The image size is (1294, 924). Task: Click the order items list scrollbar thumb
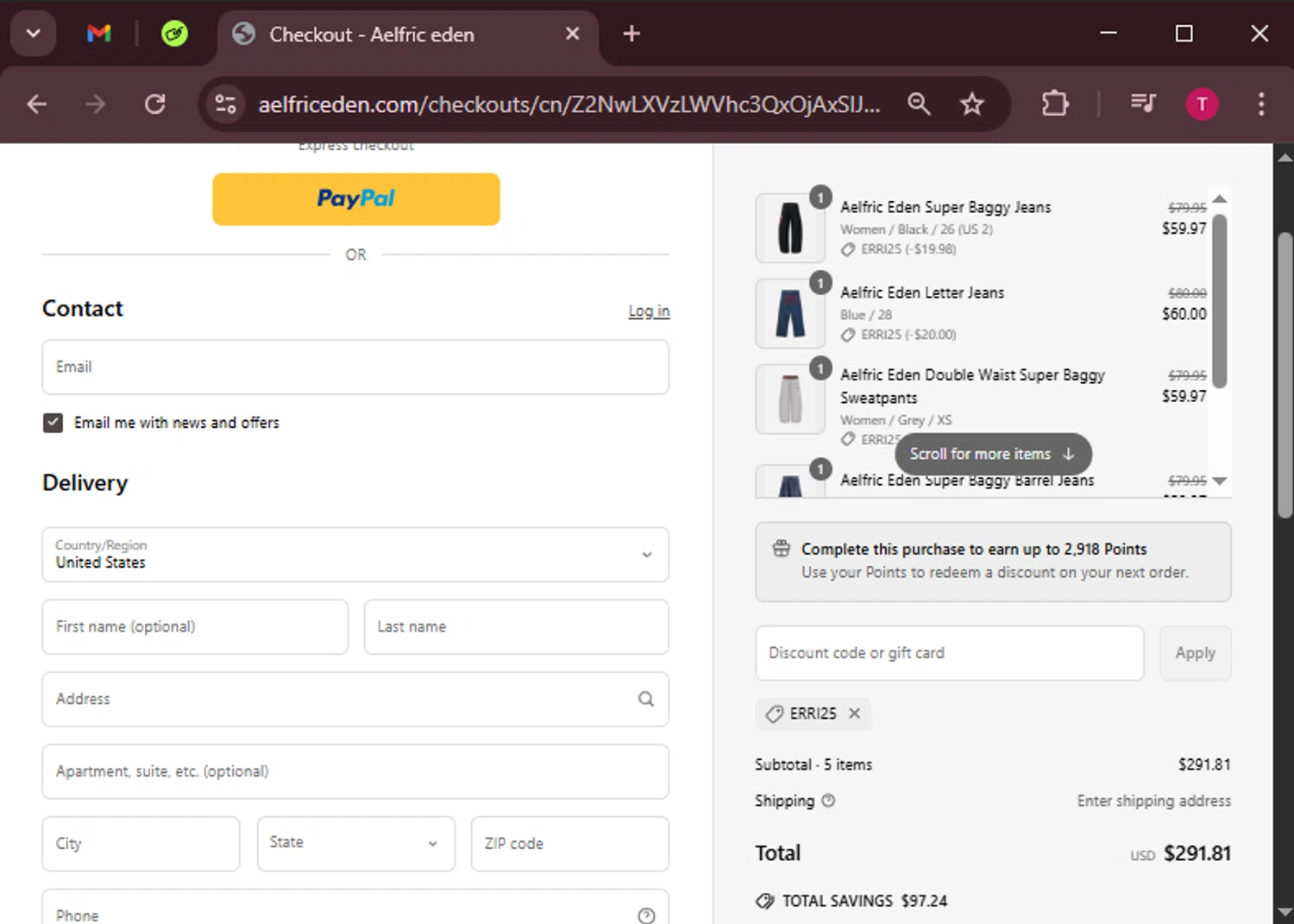1220,299
